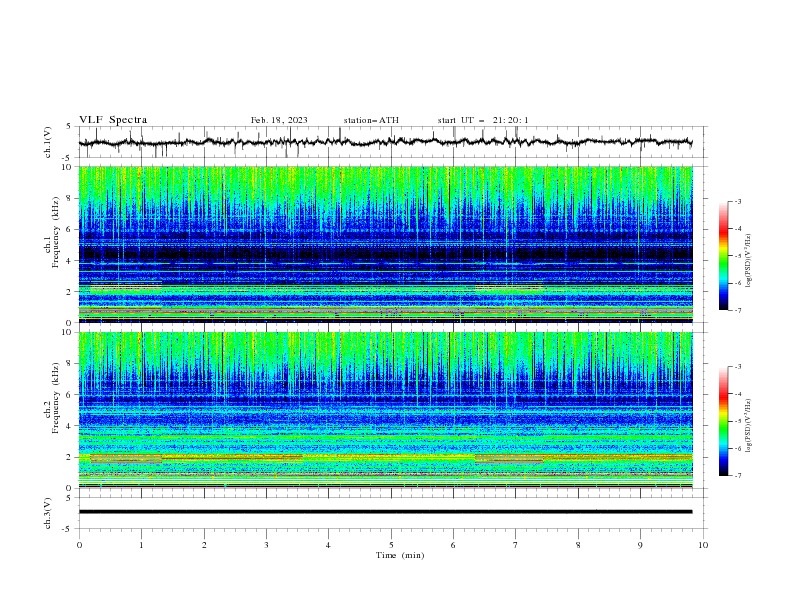792x612 pixels.
Task: Click the ch.3 flat black waveform trace
Action: 385,512
